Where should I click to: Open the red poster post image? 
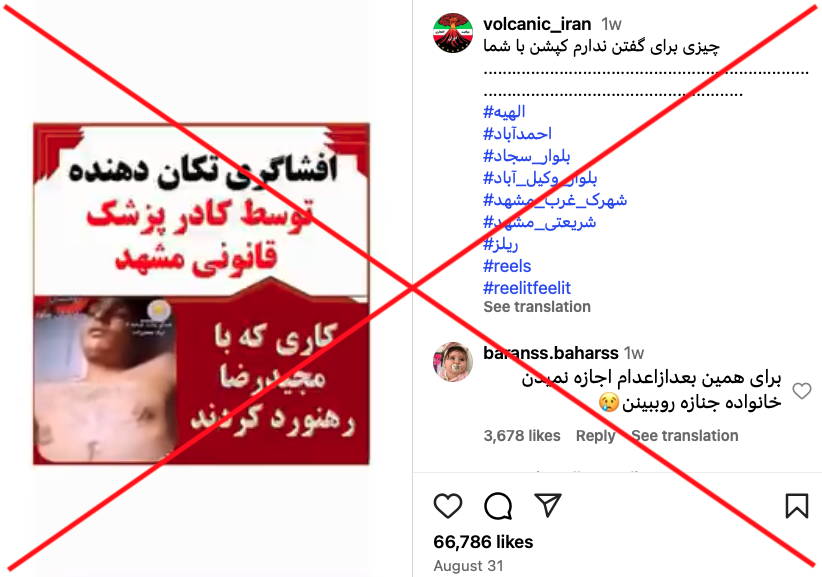coord(201,293)
